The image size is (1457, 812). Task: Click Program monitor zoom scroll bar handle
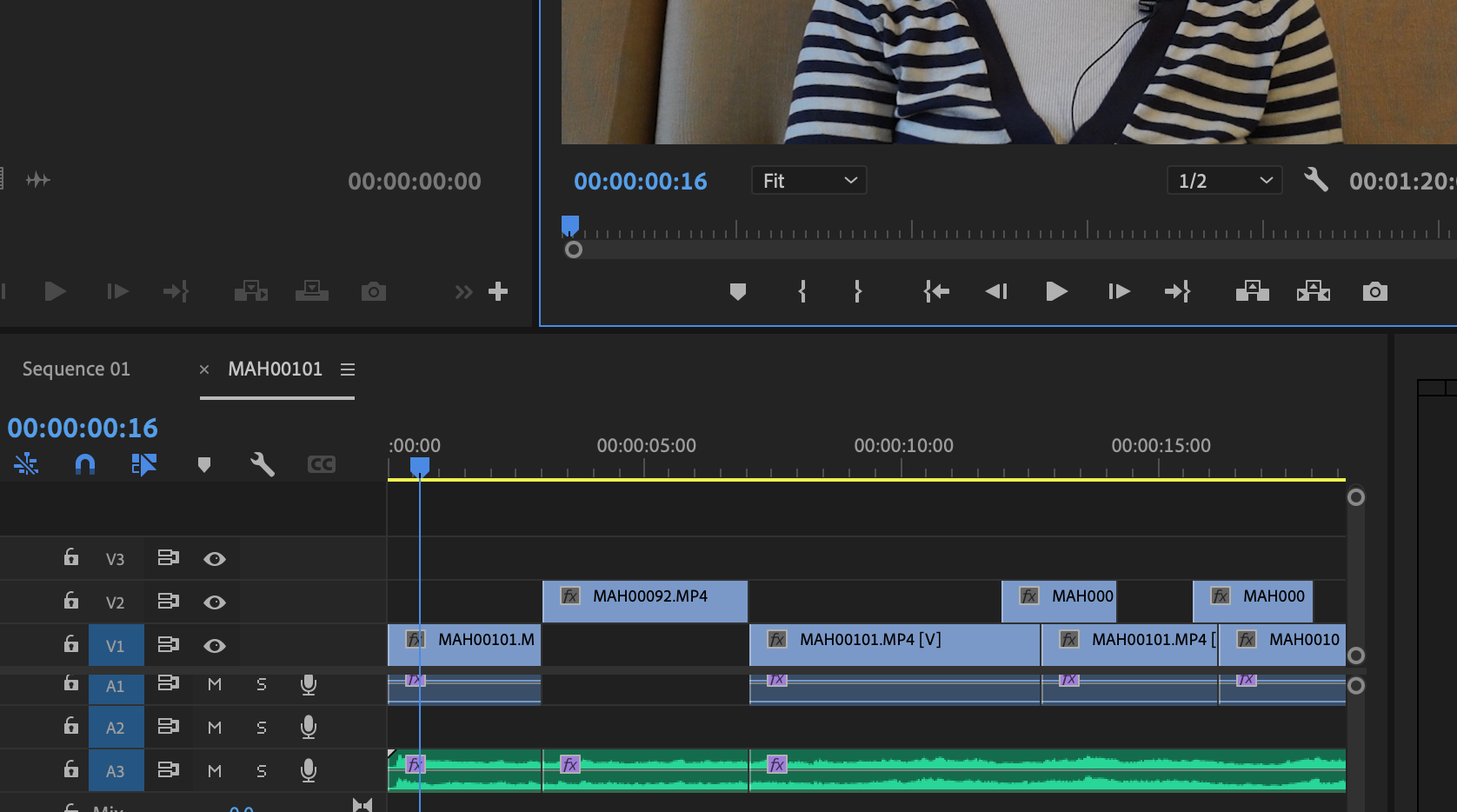point(574,250)
